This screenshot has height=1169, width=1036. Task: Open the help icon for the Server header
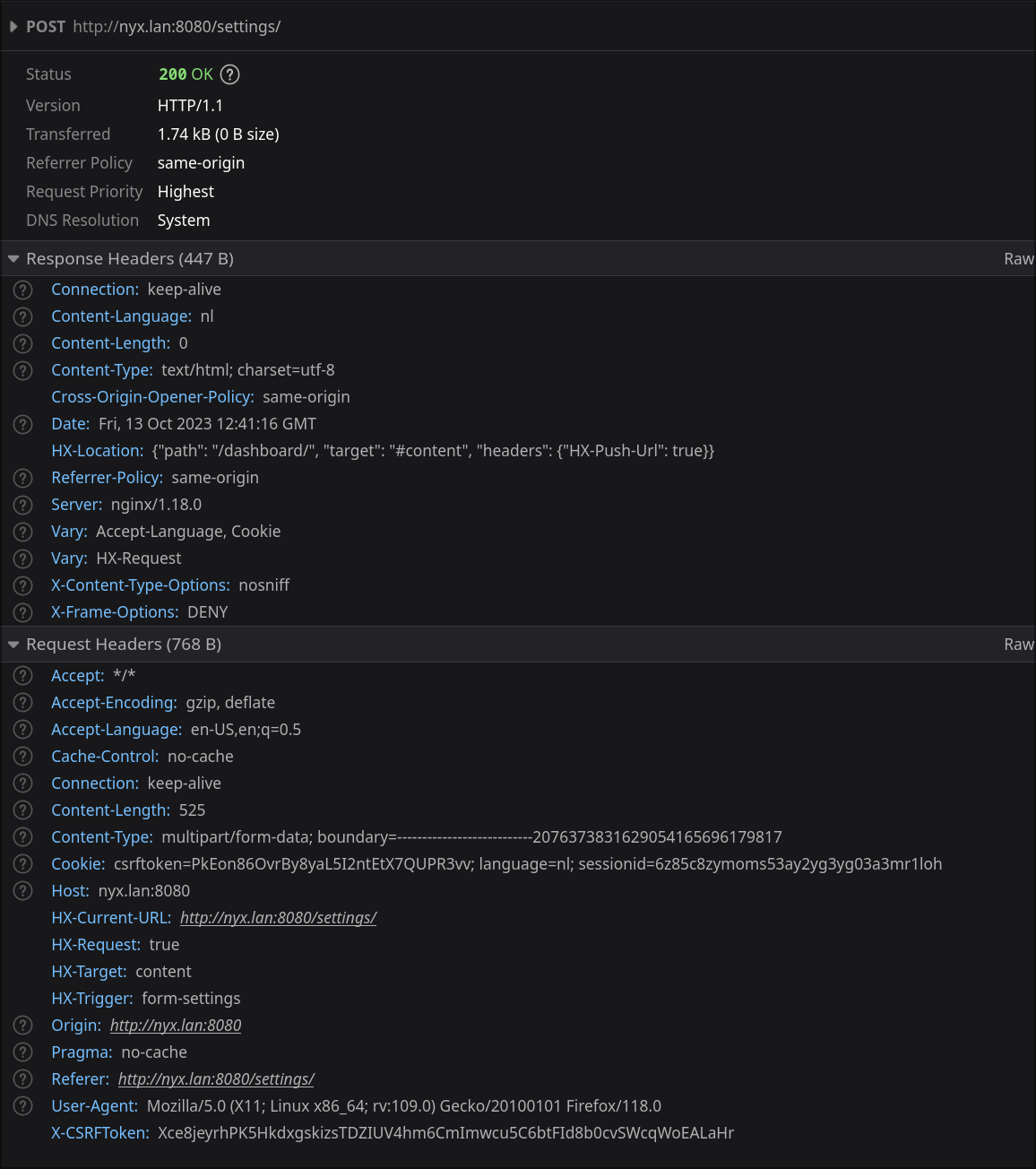[x=22, y=505]
